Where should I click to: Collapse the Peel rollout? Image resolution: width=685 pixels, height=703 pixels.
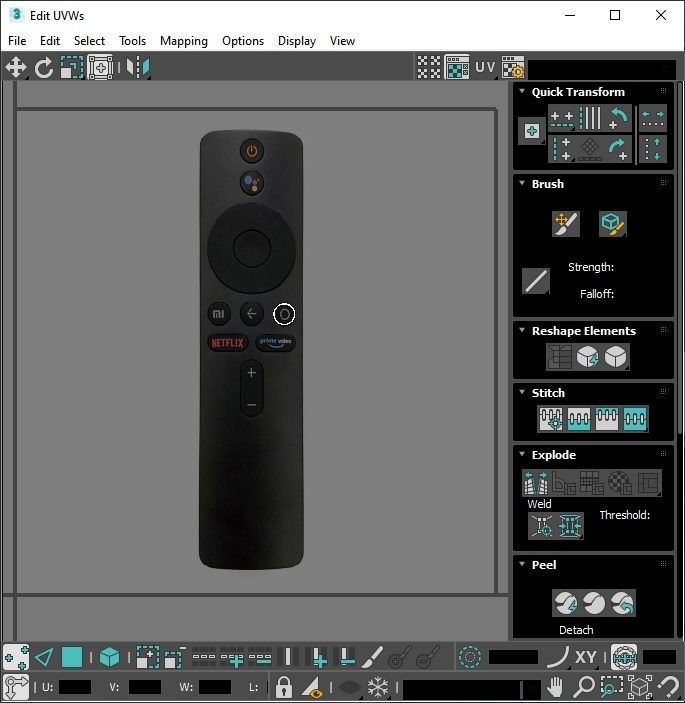(522, 564)
